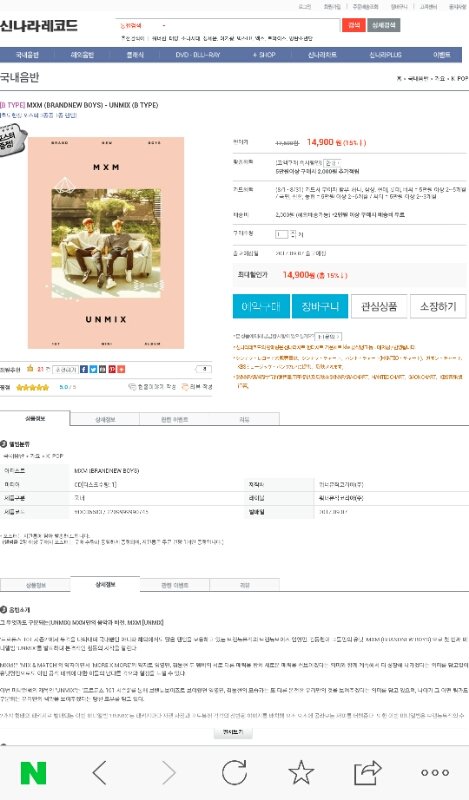Share the album on Pinterest
This screenshot has height=800, width=469.
(112, 369)
